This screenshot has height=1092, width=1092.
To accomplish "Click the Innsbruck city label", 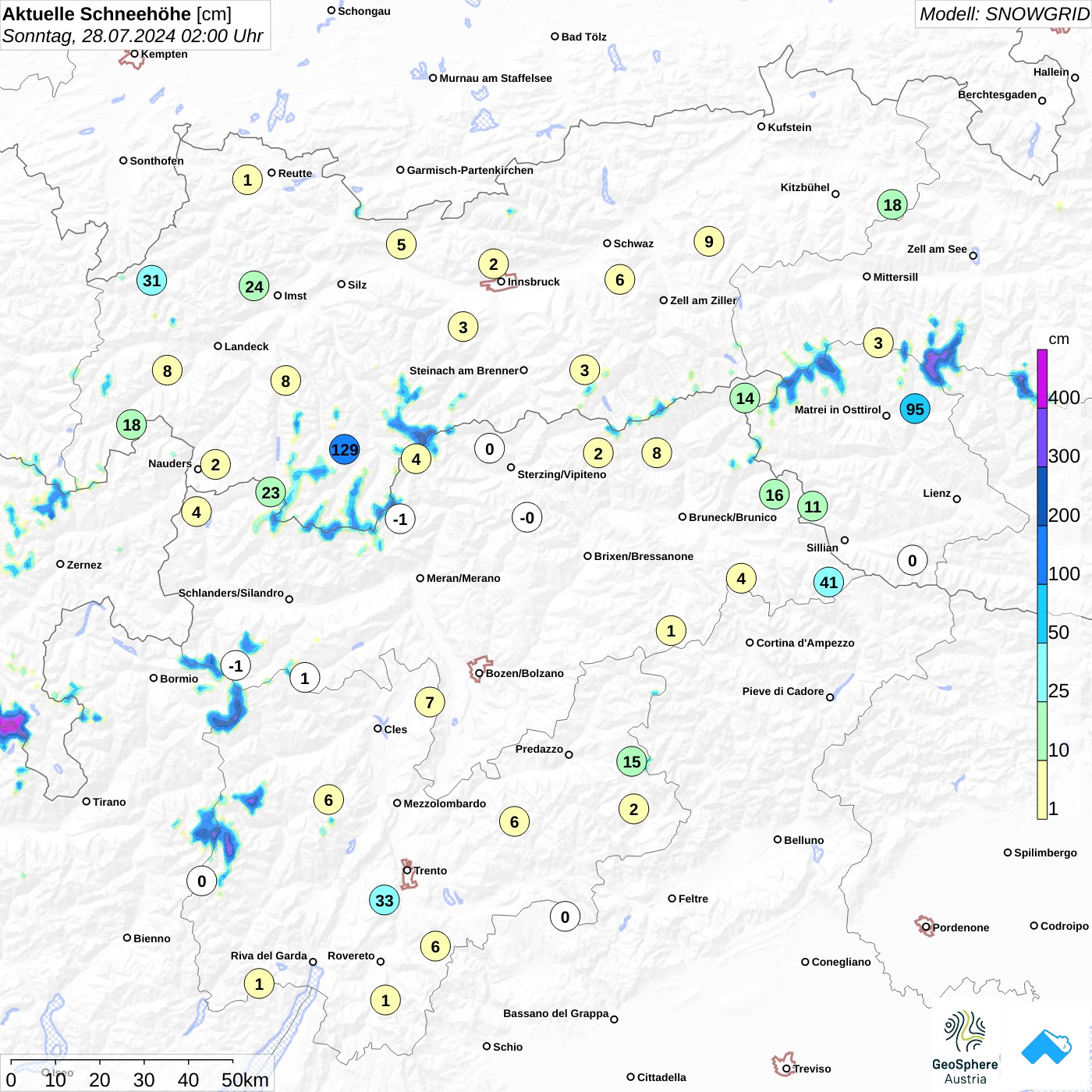I will (x=534, y=282).
